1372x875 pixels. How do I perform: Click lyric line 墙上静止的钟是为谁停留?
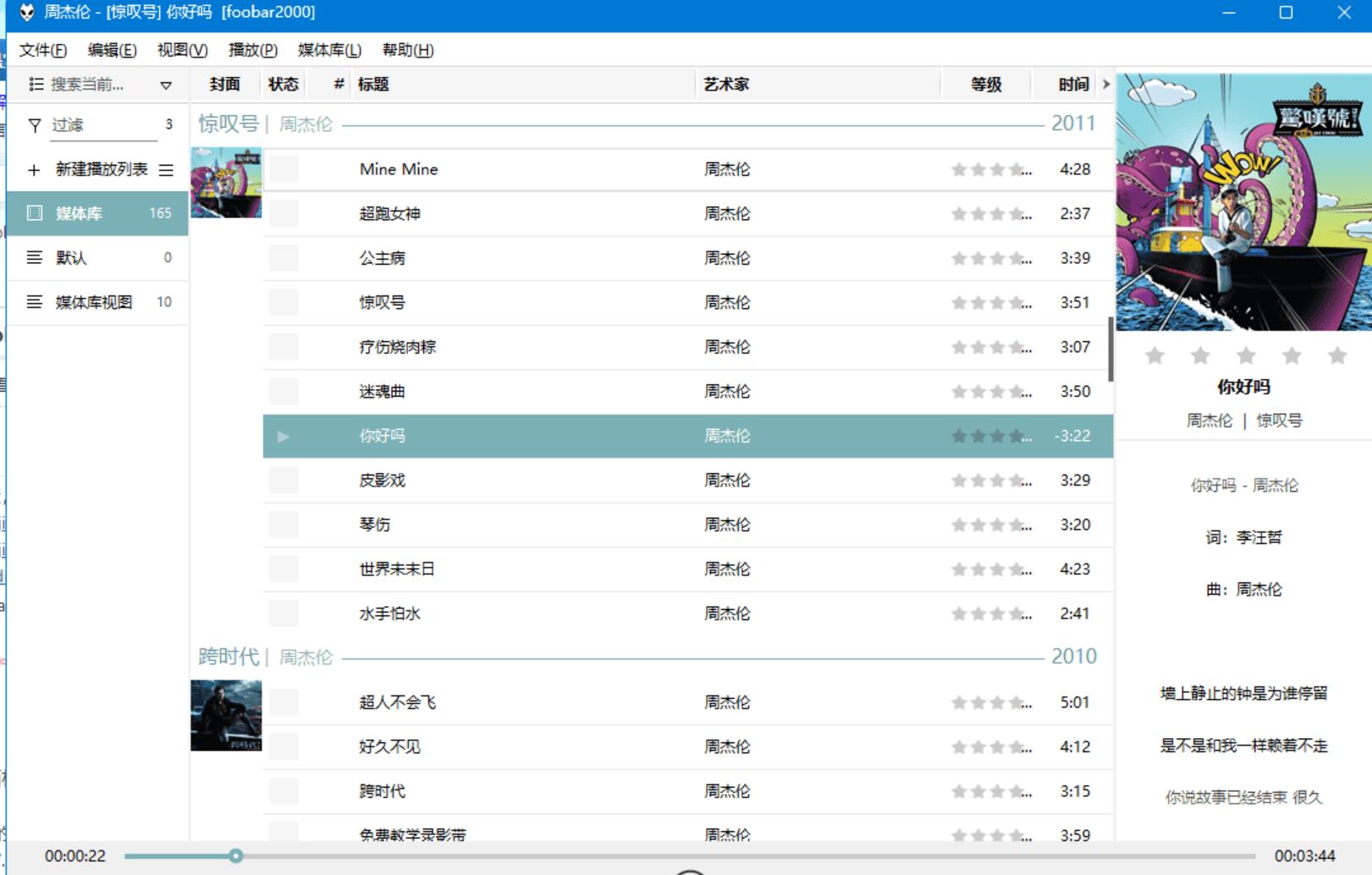click(1243, 694)
